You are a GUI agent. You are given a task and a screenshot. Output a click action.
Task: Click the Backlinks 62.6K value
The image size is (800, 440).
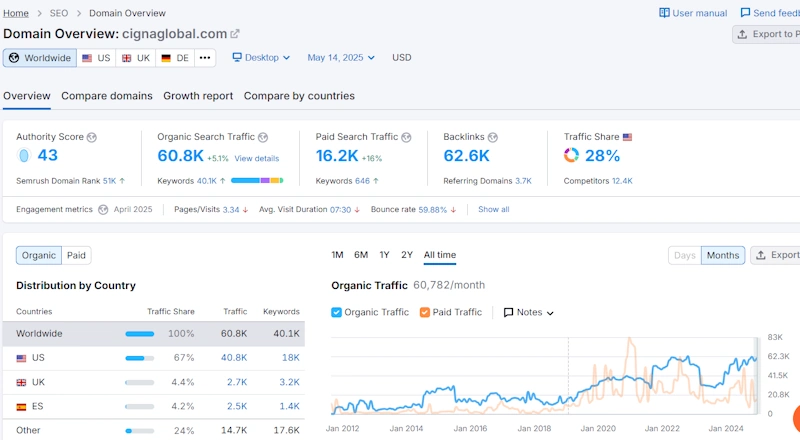click(x=466, y=156)
